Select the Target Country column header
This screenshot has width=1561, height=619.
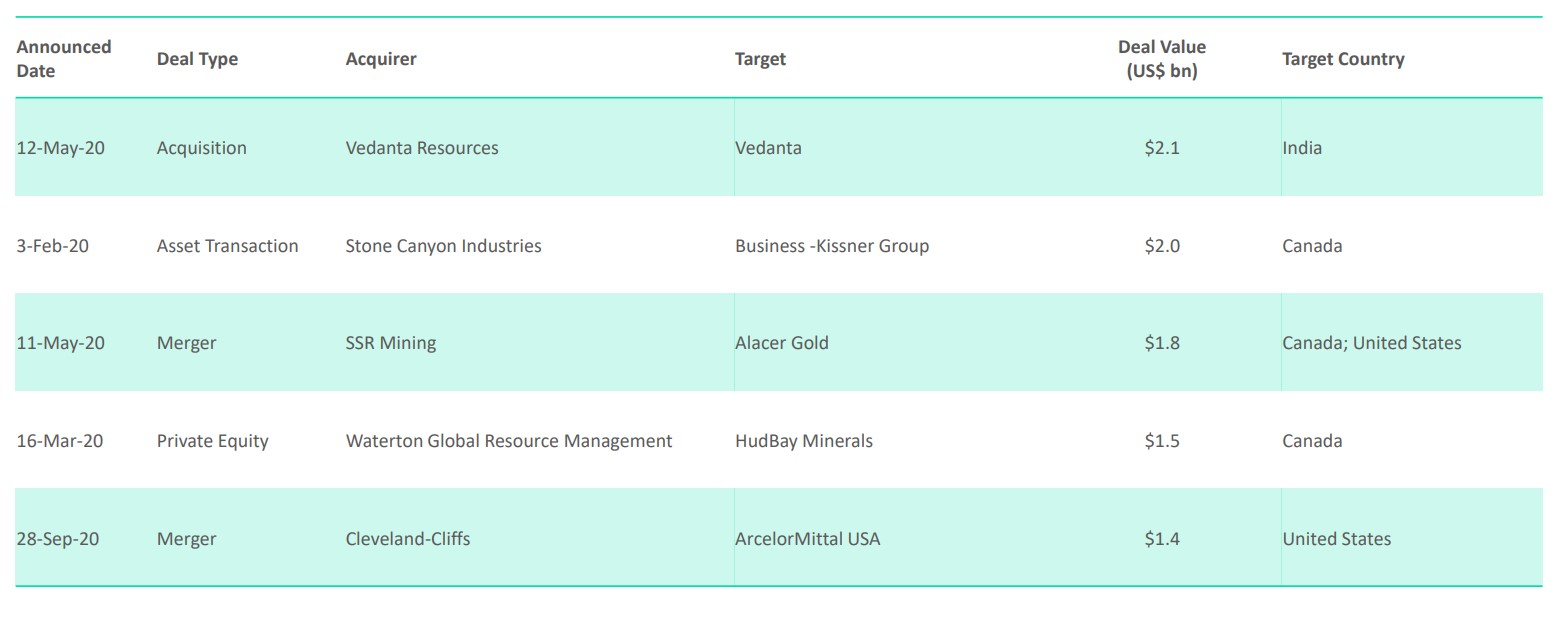(x=1343, y=59)
